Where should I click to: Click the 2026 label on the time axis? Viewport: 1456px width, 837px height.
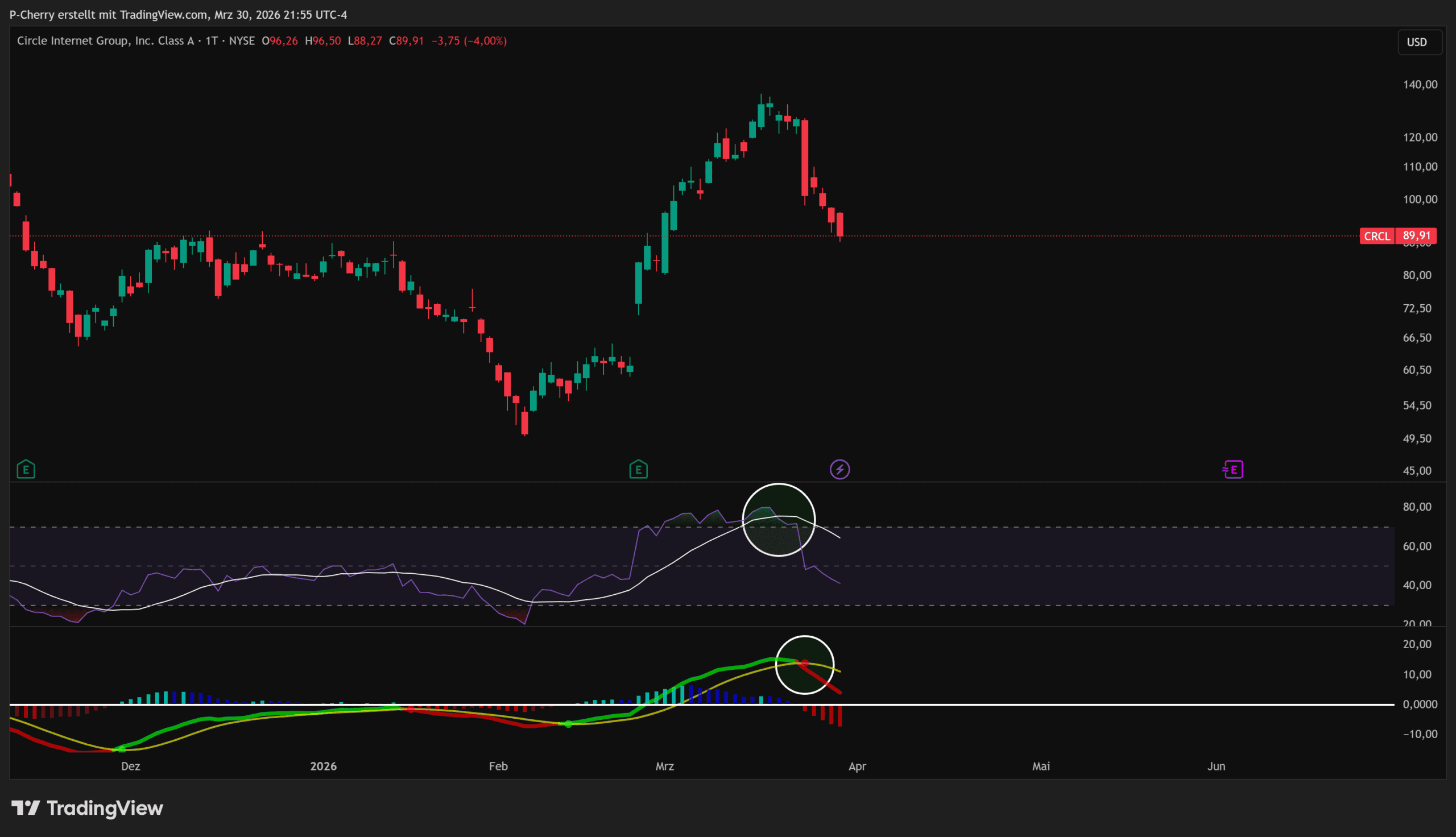[323, 766]
